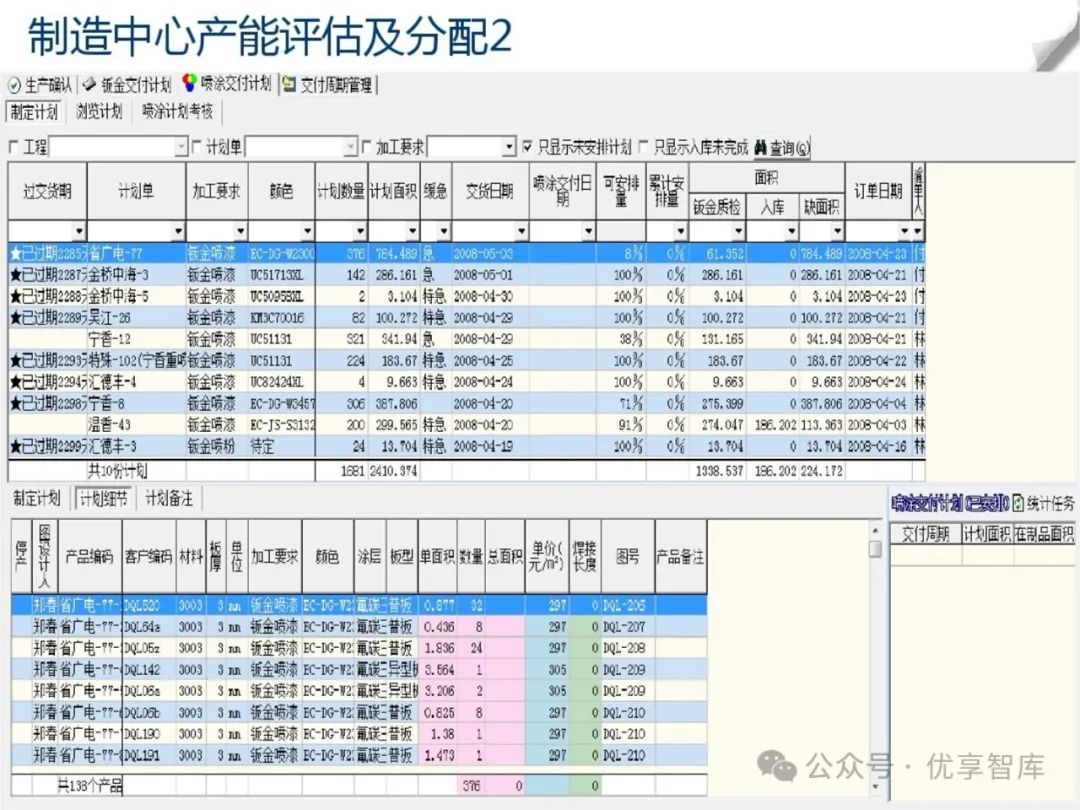
Task: Select the 湿香-43 plan row
Action: click(x=466, y=424)
